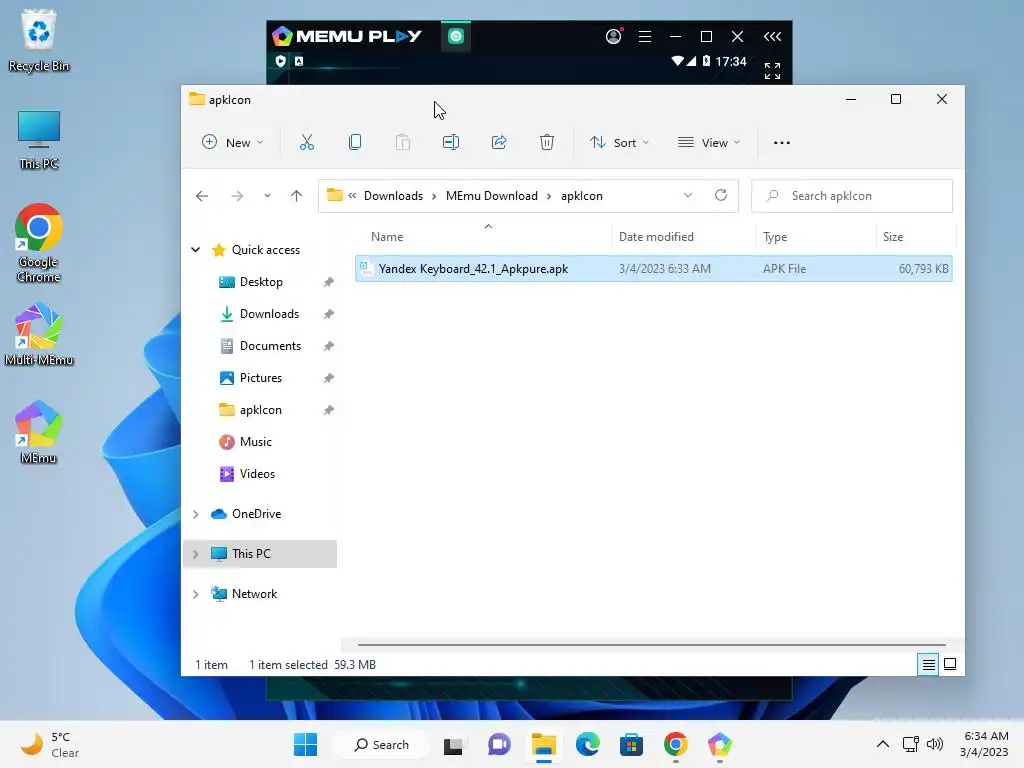This screenshot has height=768, width=1024.
Task: Open recent locations dropdown arrow
Action: (x=267, y=196)
